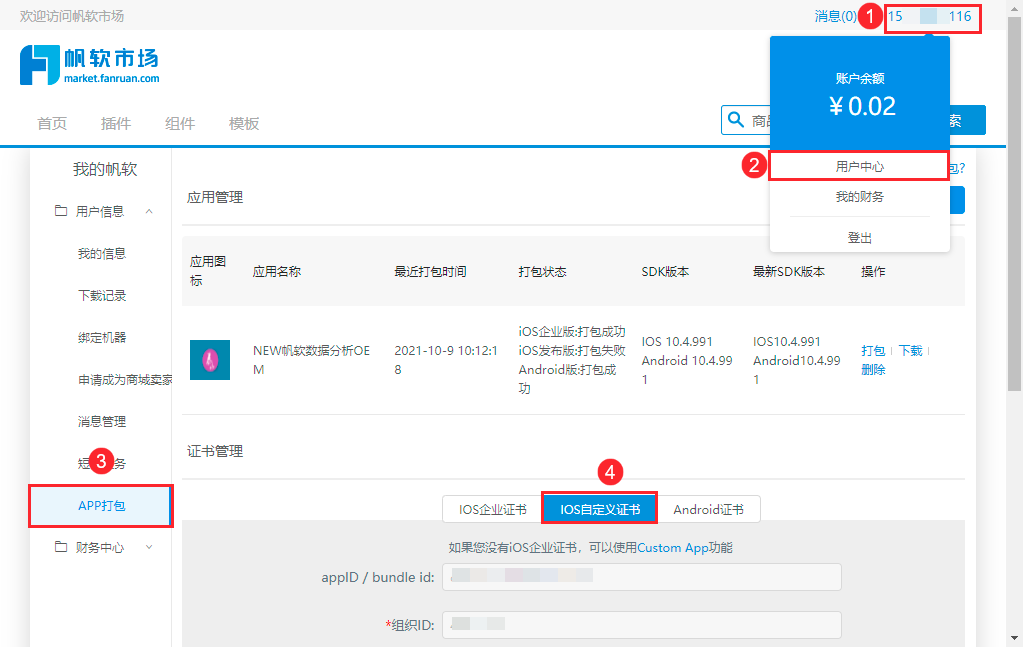Open 申请成为商城卖家 in sidebar
The image size is (1023, 647).
pos(125,379)
